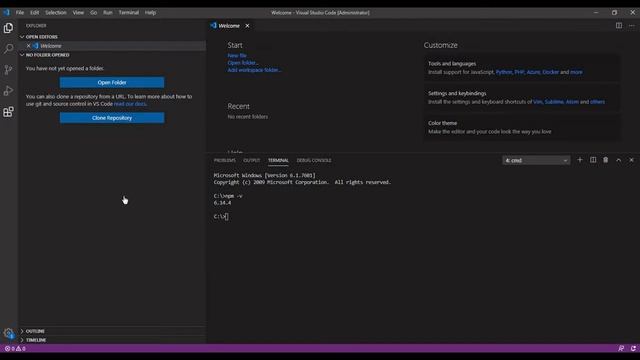Open the Run menu
640x360 pixels.
108,13
